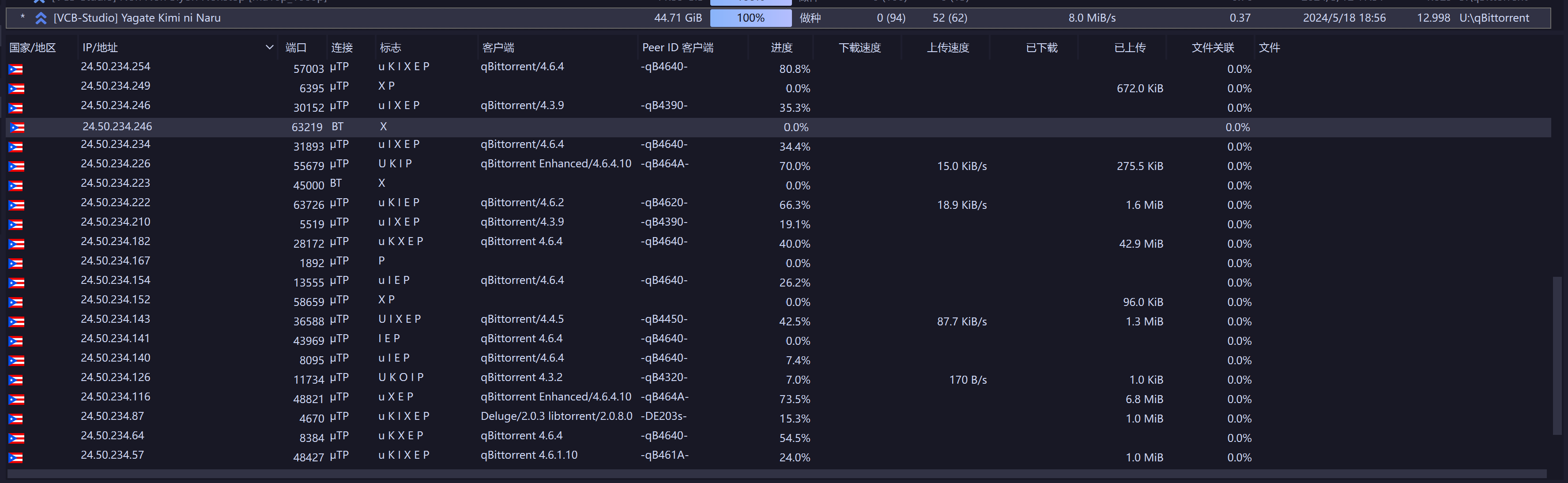Click uploaded amount 42.9 MiB cell
The height and width of the screenshot is (483, 1568).
[x=1141, y=244]
